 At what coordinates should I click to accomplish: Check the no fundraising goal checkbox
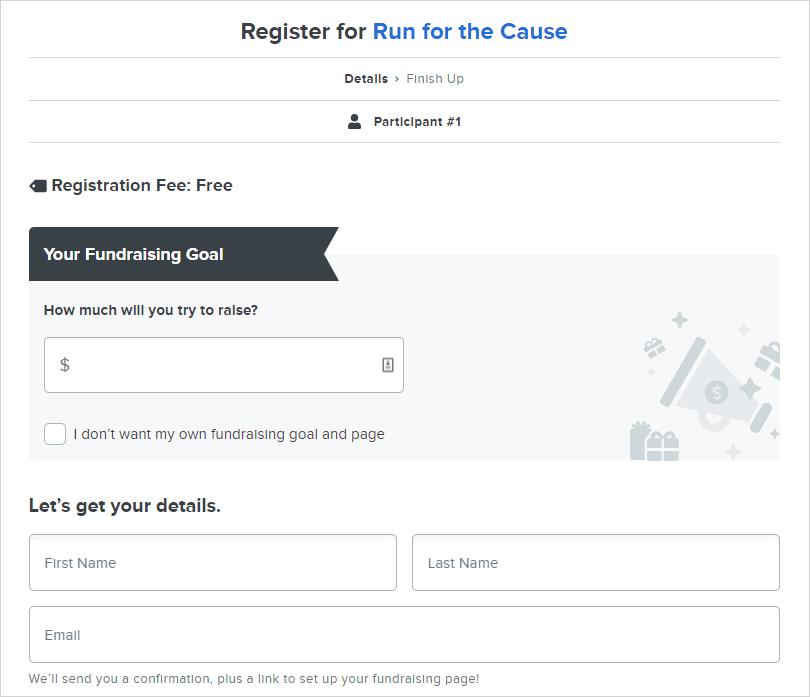[55, 434]
